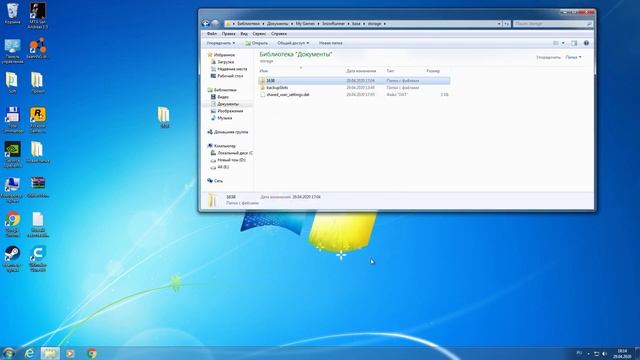Open the arrange by Папка dropdown
Image resolution: width=640 pixels, height=360 pixels.
click(x=573, y=57)
